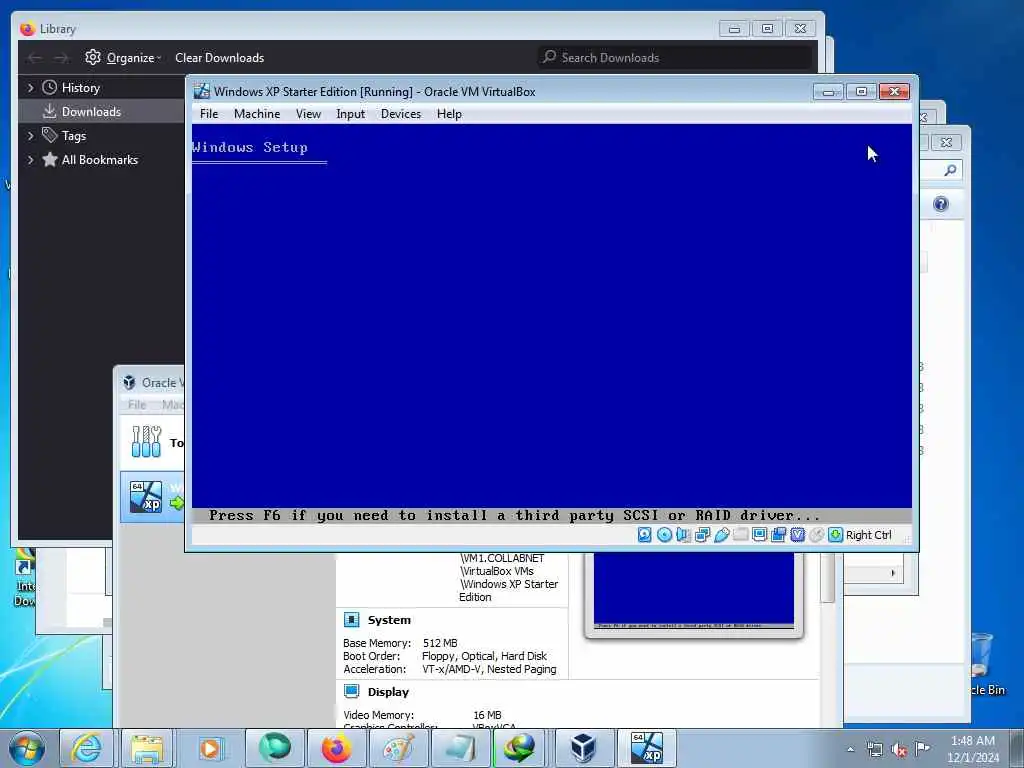Click the display monitor indicator in VM status bar
Screen dimensions: 1024x768
pyautogui.click(x=760, y=535)
